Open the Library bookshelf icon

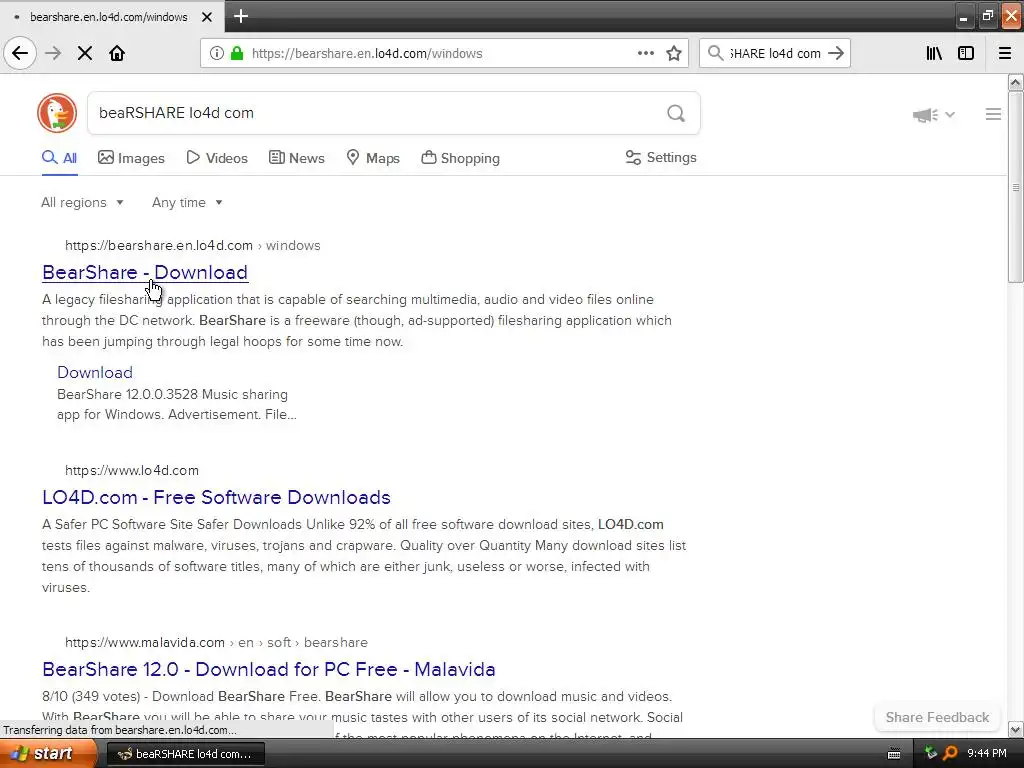[x=935, y=54]
